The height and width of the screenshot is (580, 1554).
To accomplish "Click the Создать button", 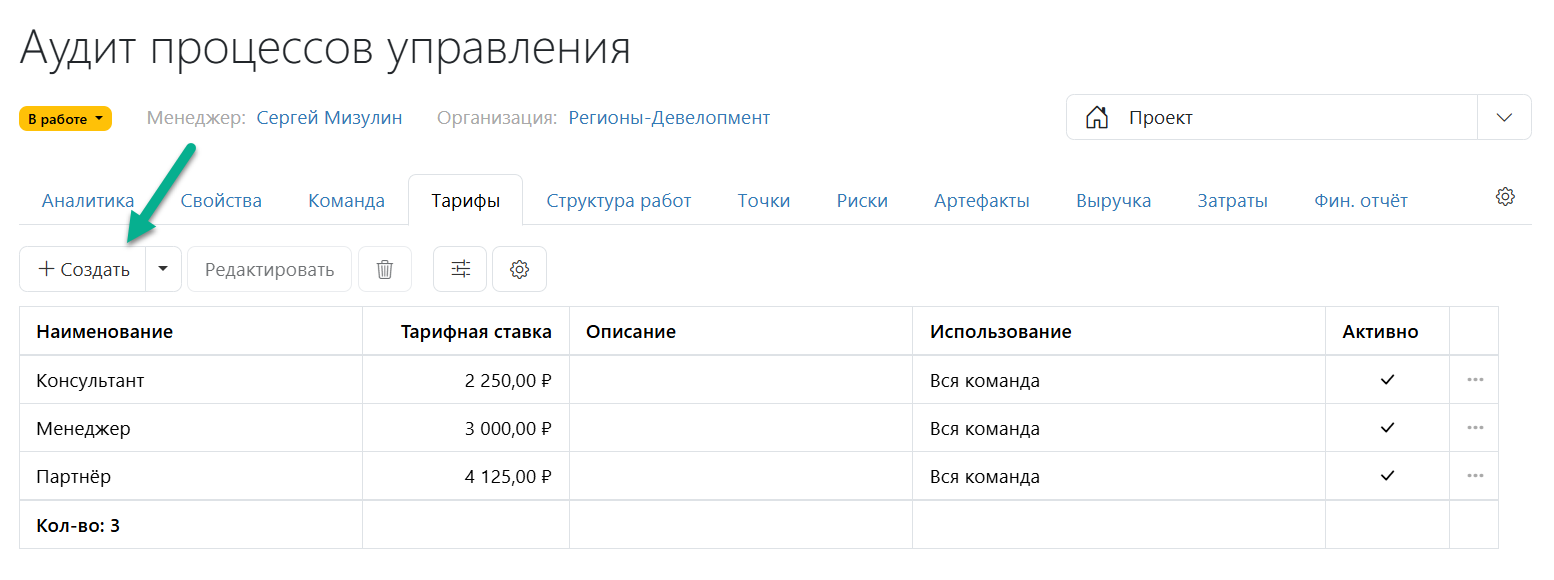I will [x=83, y=269].
